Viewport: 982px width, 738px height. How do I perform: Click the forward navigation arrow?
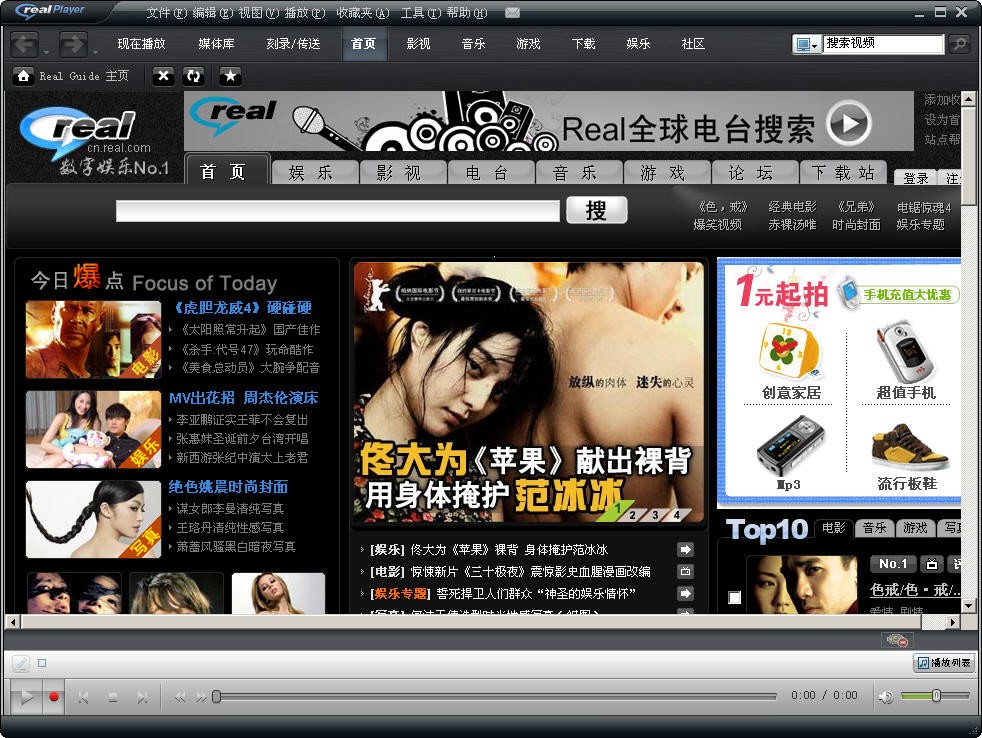(73, 44)
